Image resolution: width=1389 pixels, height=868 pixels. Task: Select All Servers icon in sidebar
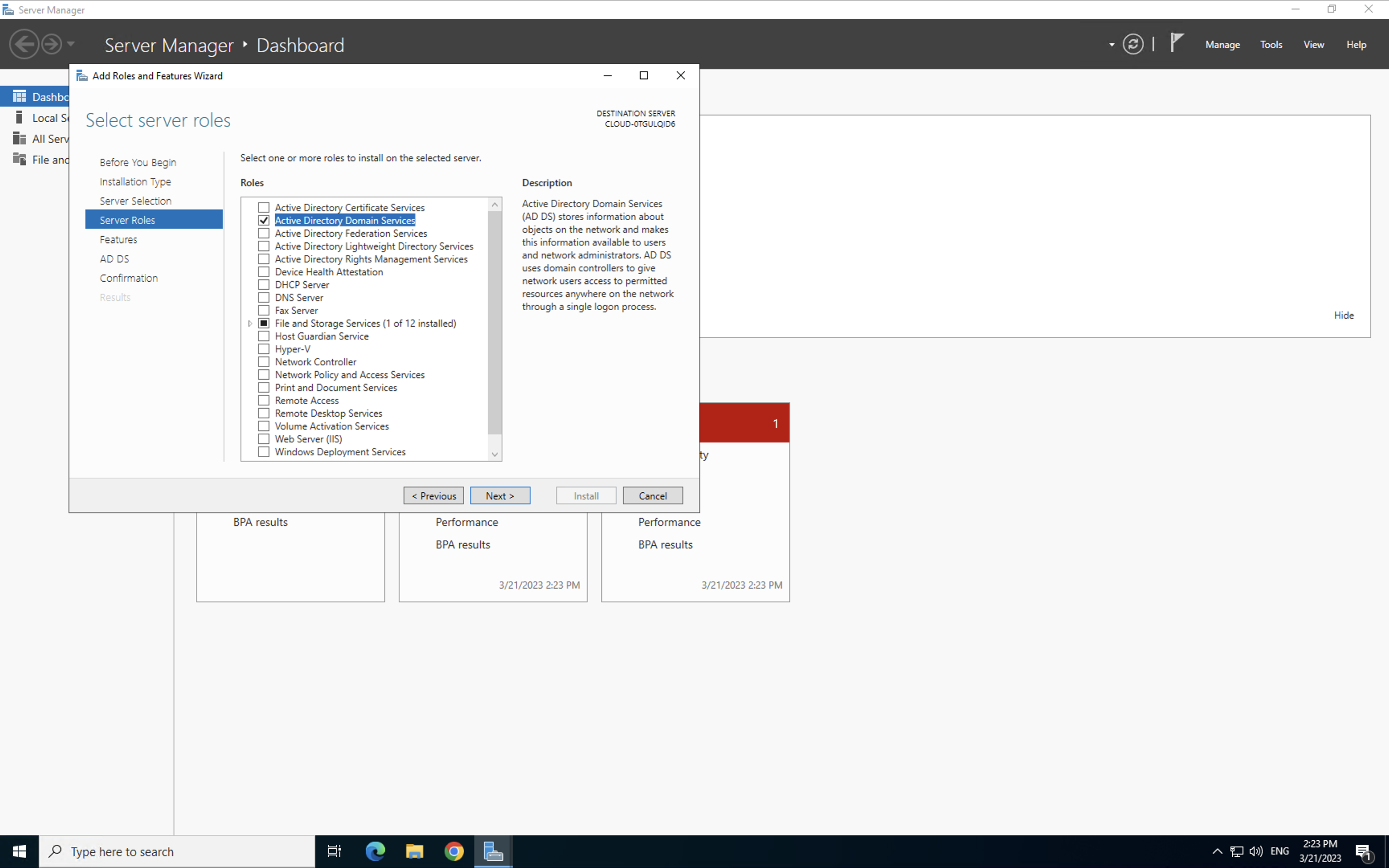[20, 138]
